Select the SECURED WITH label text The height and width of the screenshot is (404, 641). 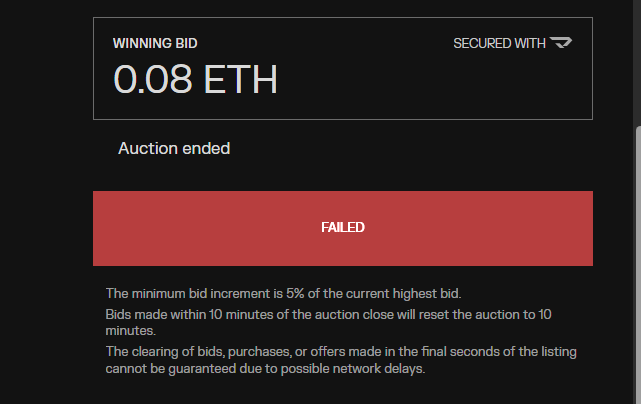tap(499, 43)
